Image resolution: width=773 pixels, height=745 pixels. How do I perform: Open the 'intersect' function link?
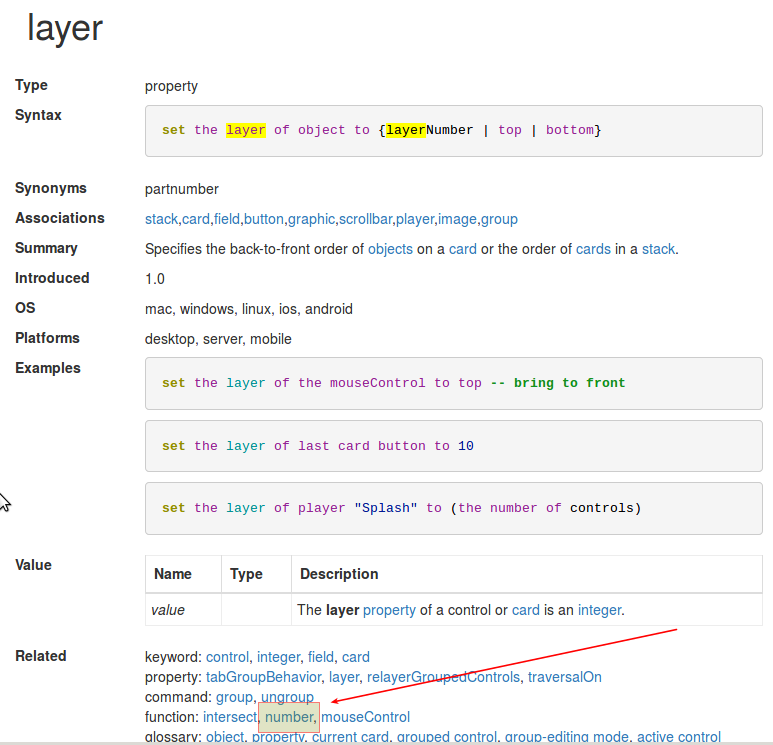coord(229,717)
